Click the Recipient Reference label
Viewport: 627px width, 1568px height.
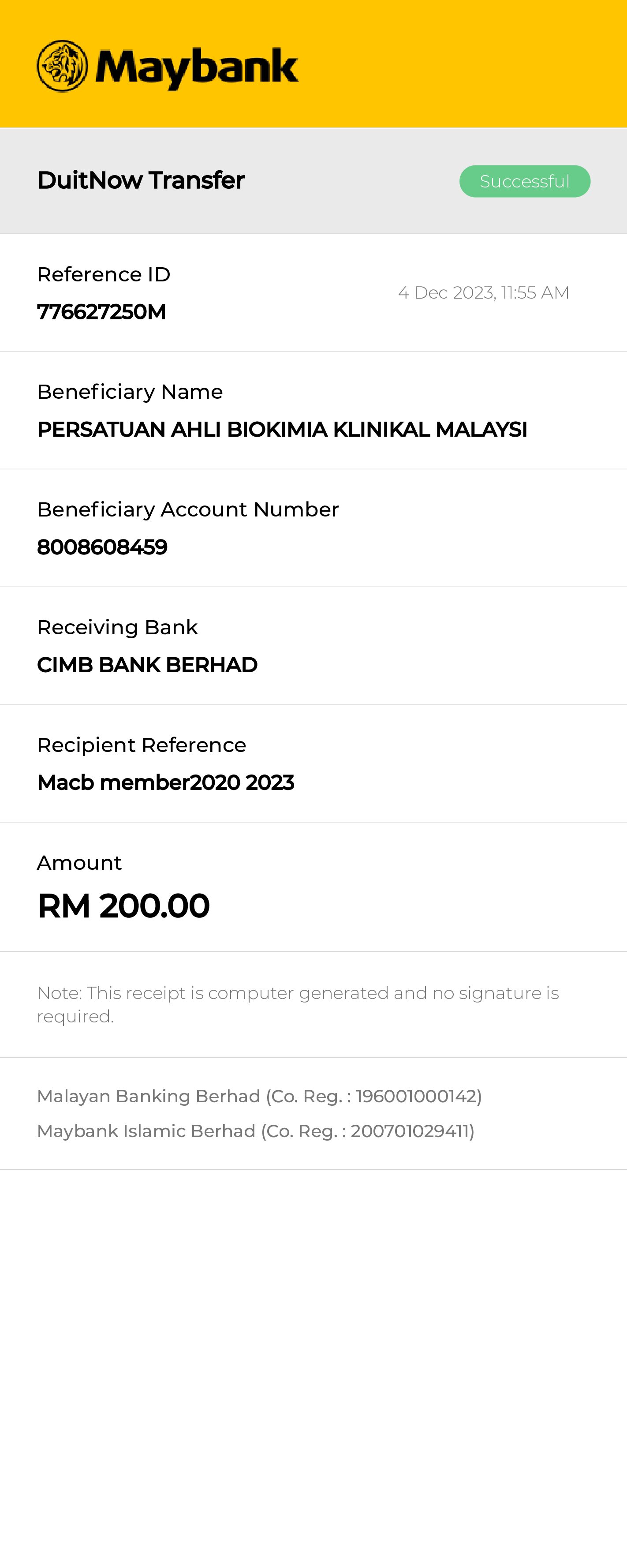tap(141, 745)
